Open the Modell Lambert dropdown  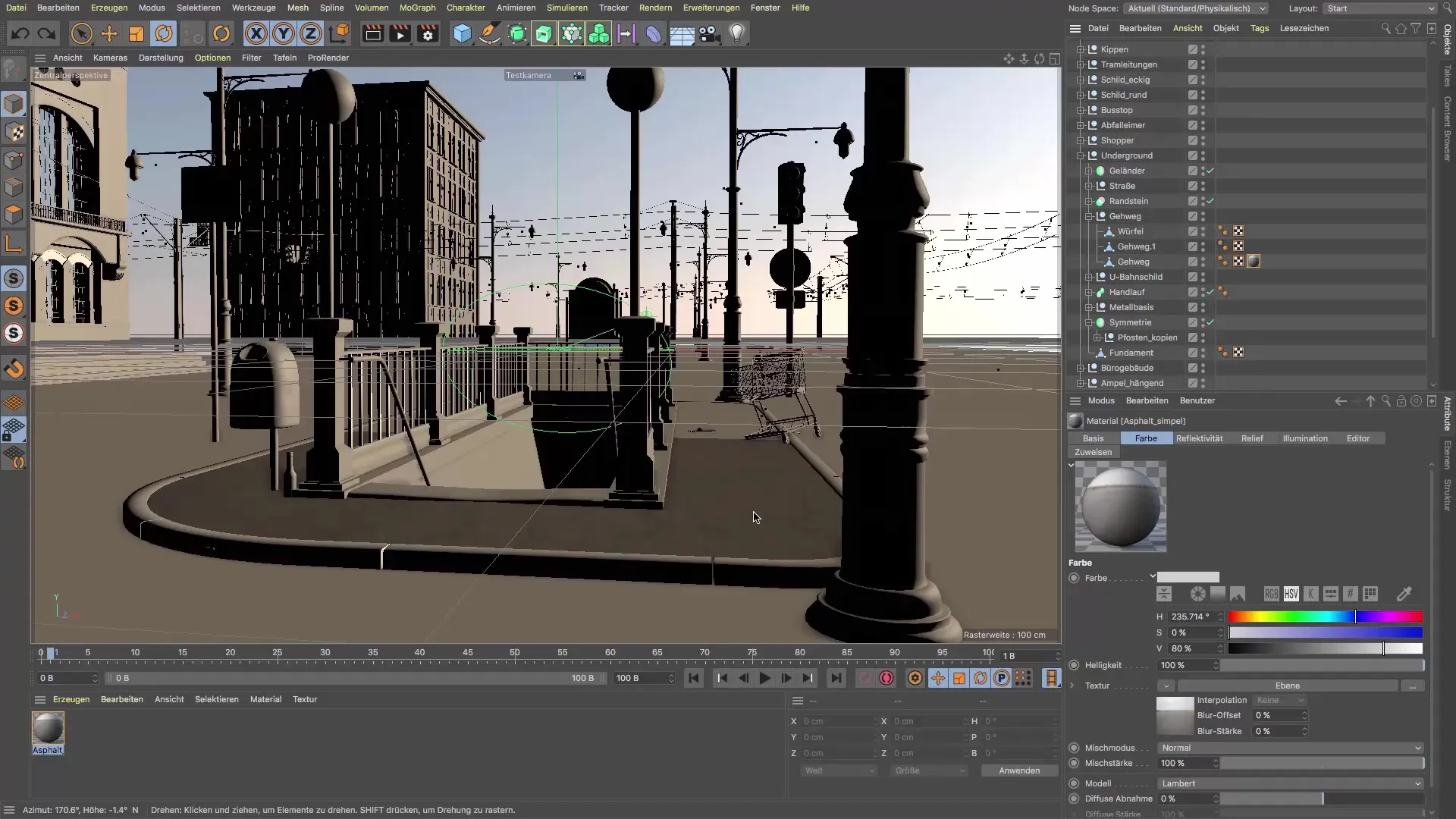[x=1289, y=783]
